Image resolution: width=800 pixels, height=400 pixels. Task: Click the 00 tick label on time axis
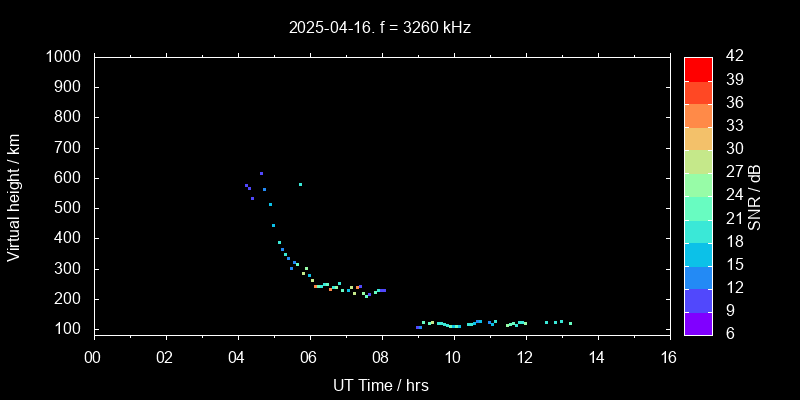tap(94, 358)
